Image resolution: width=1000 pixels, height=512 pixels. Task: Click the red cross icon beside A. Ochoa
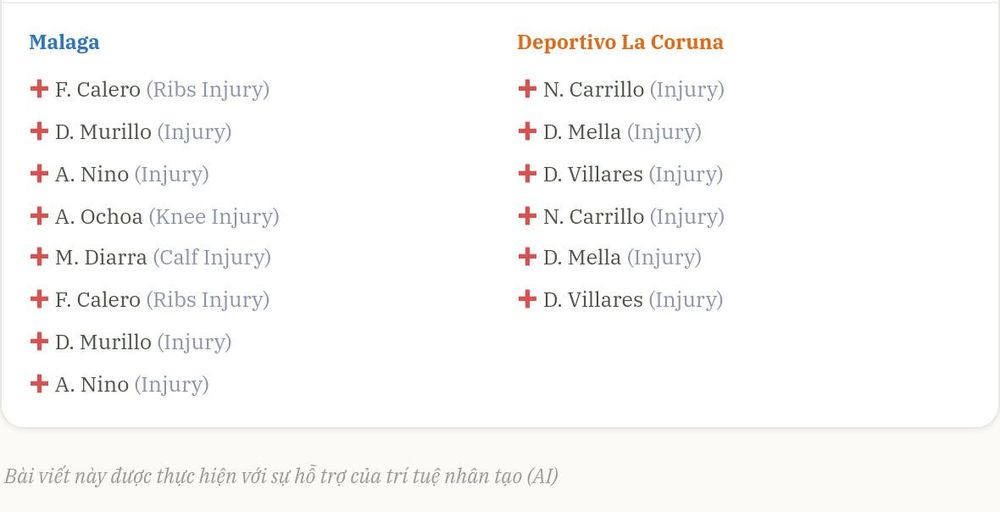click(39, 216)
